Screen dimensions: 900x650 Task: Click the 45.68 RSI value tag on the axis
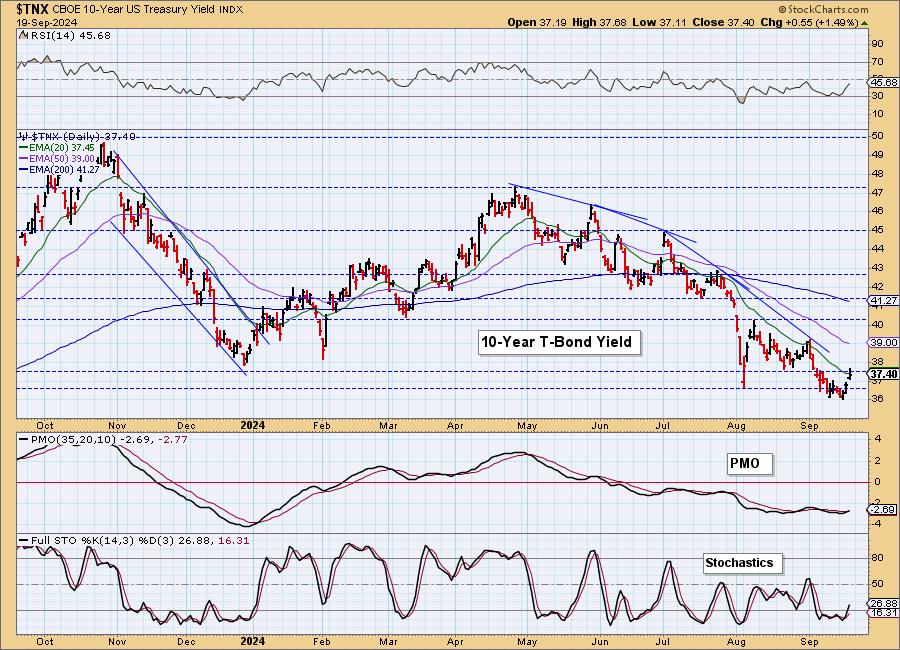pyautogui.click(x=884, y=82)
